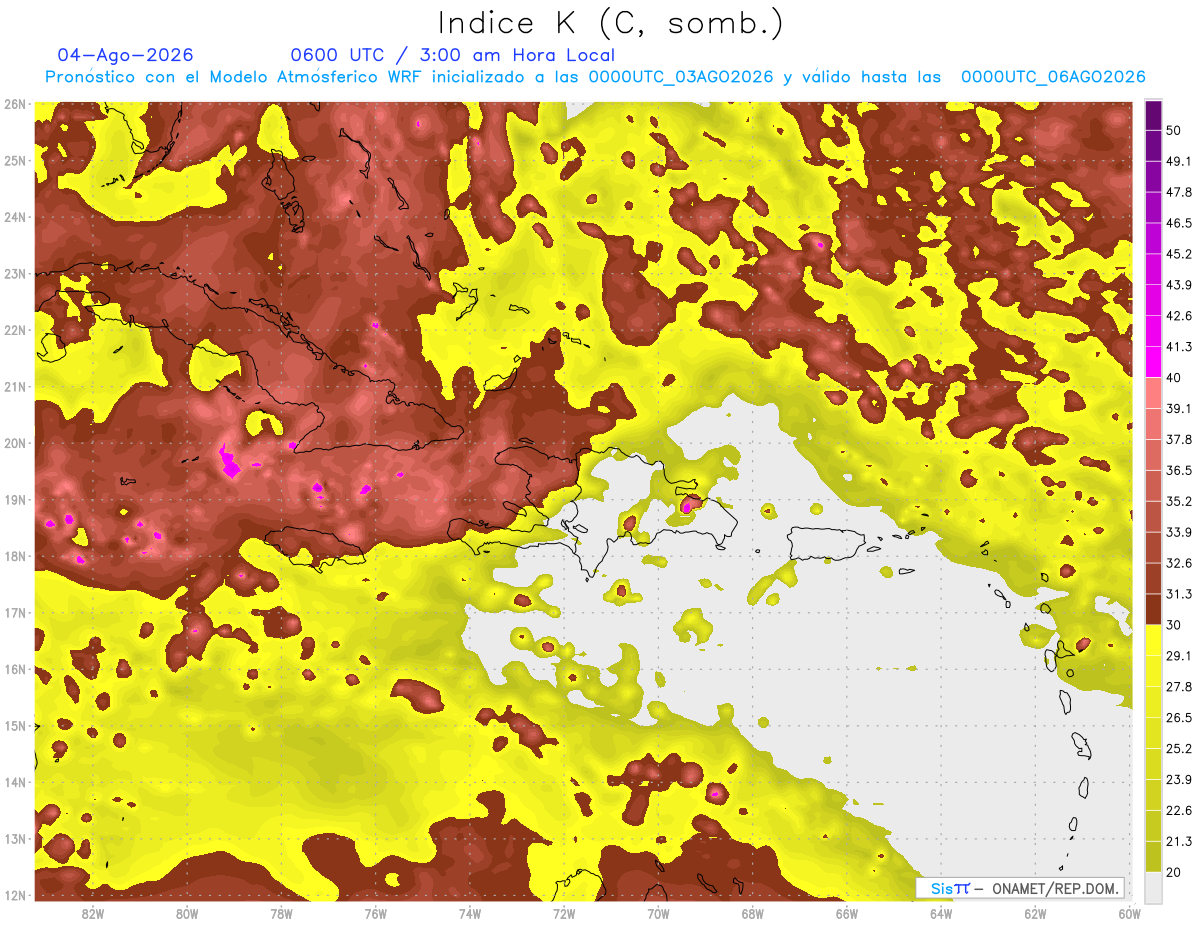Click the latitude label '22N'
The width and height of the screenshot is (1200, 927).
click(15, 330)
